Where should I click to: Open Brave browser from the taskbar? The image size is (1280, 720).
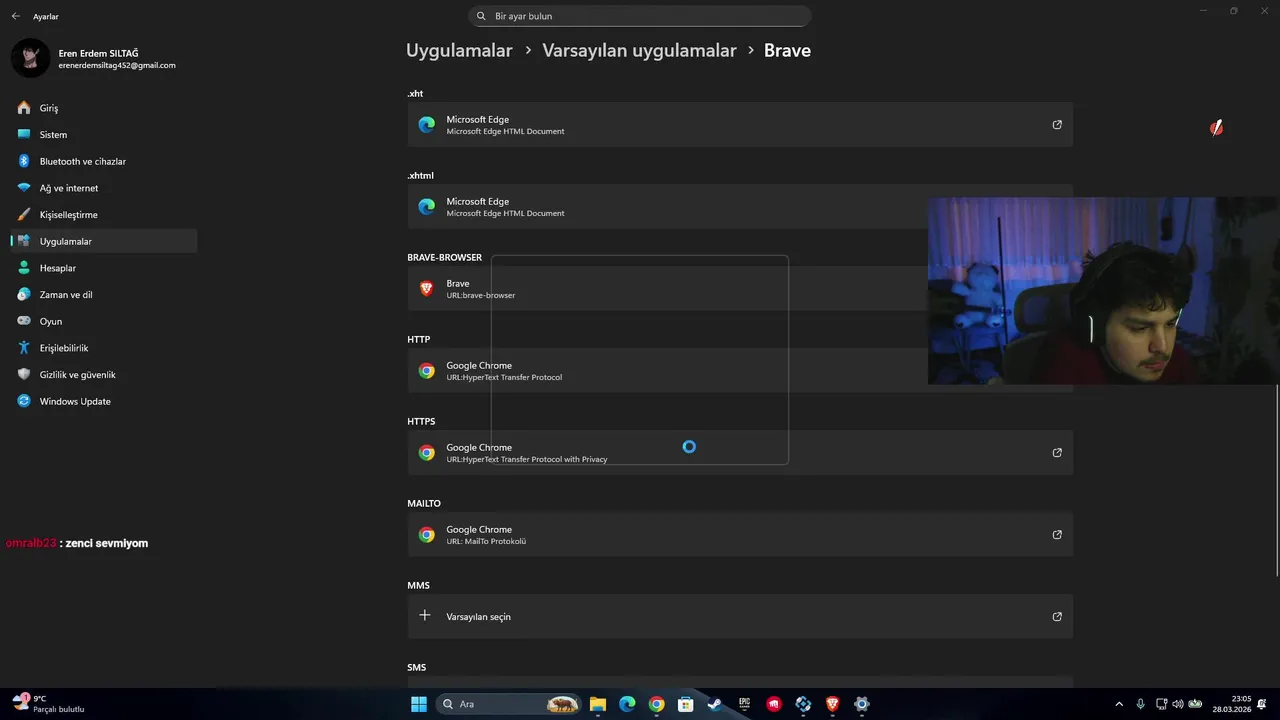(832, 704)
